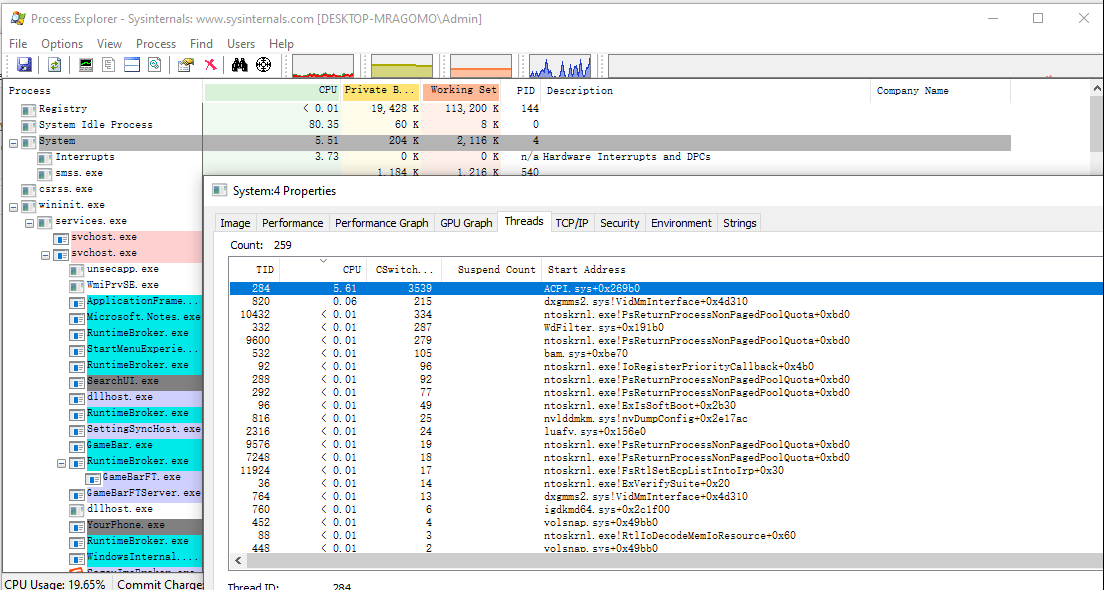Click the Registry process icon
Viewport: 1104px width, 590px height.
tap(28, 109)
